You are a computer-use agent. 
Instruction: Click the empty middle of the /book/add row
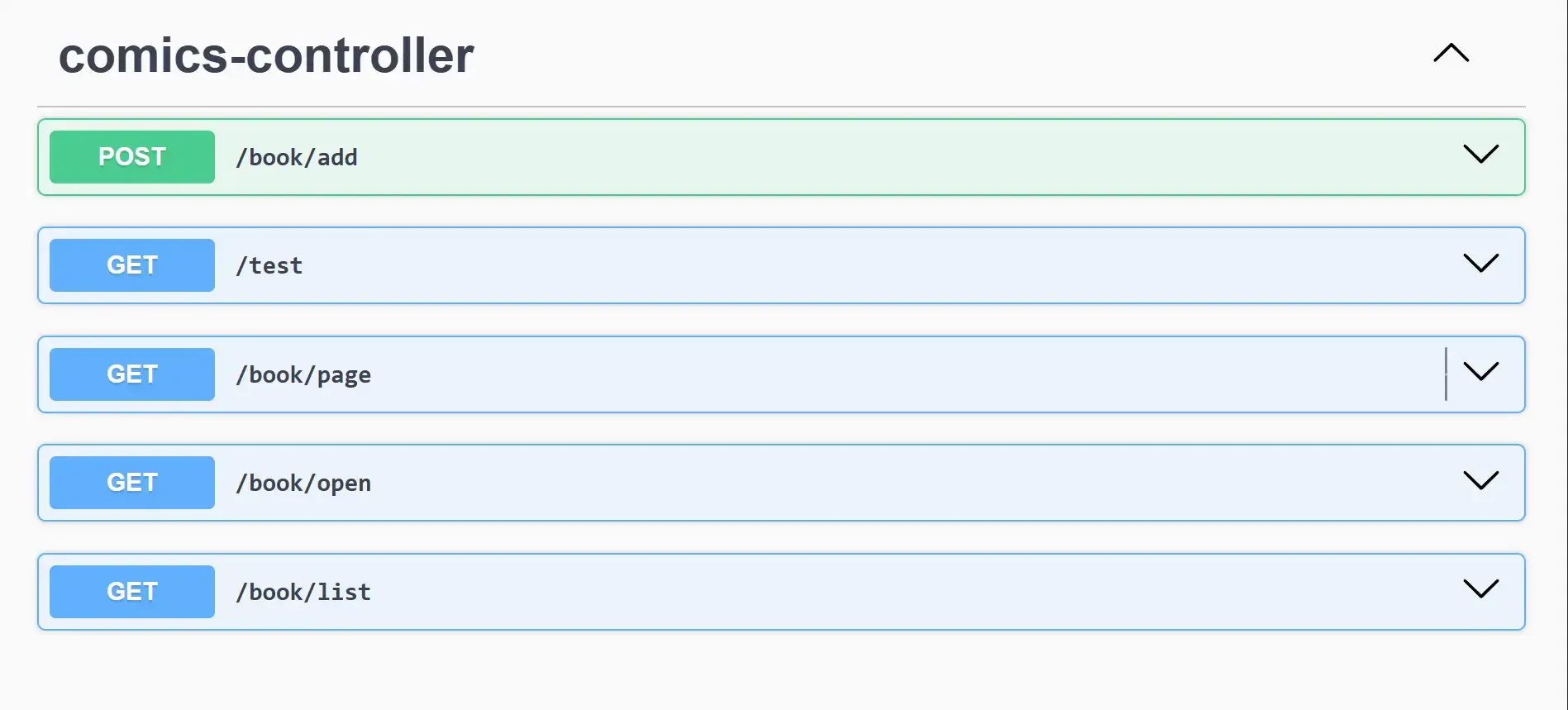(827, 157)
